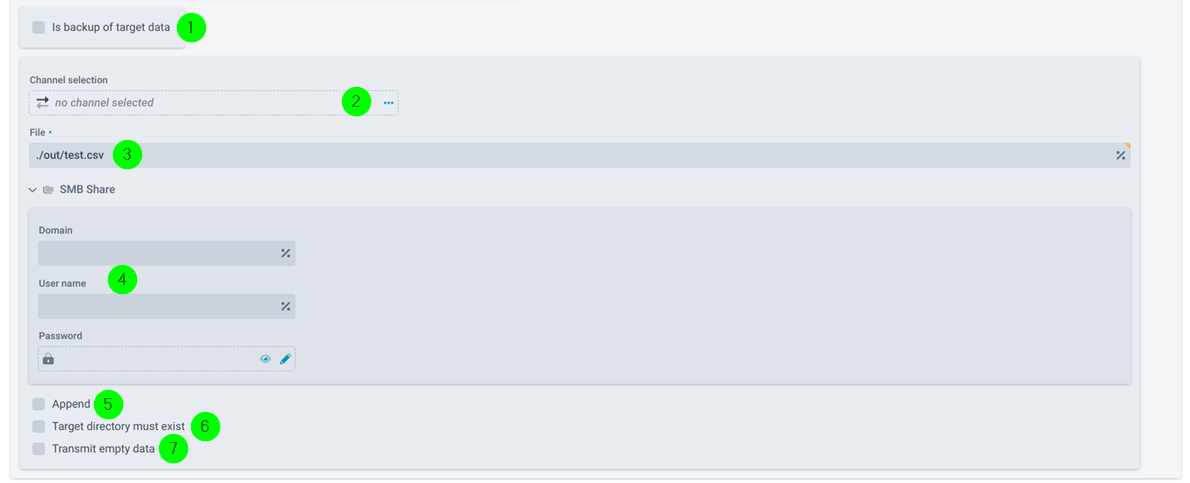
Task: Click the Domain field percent placeholder icon
Action: click(285, 253)
